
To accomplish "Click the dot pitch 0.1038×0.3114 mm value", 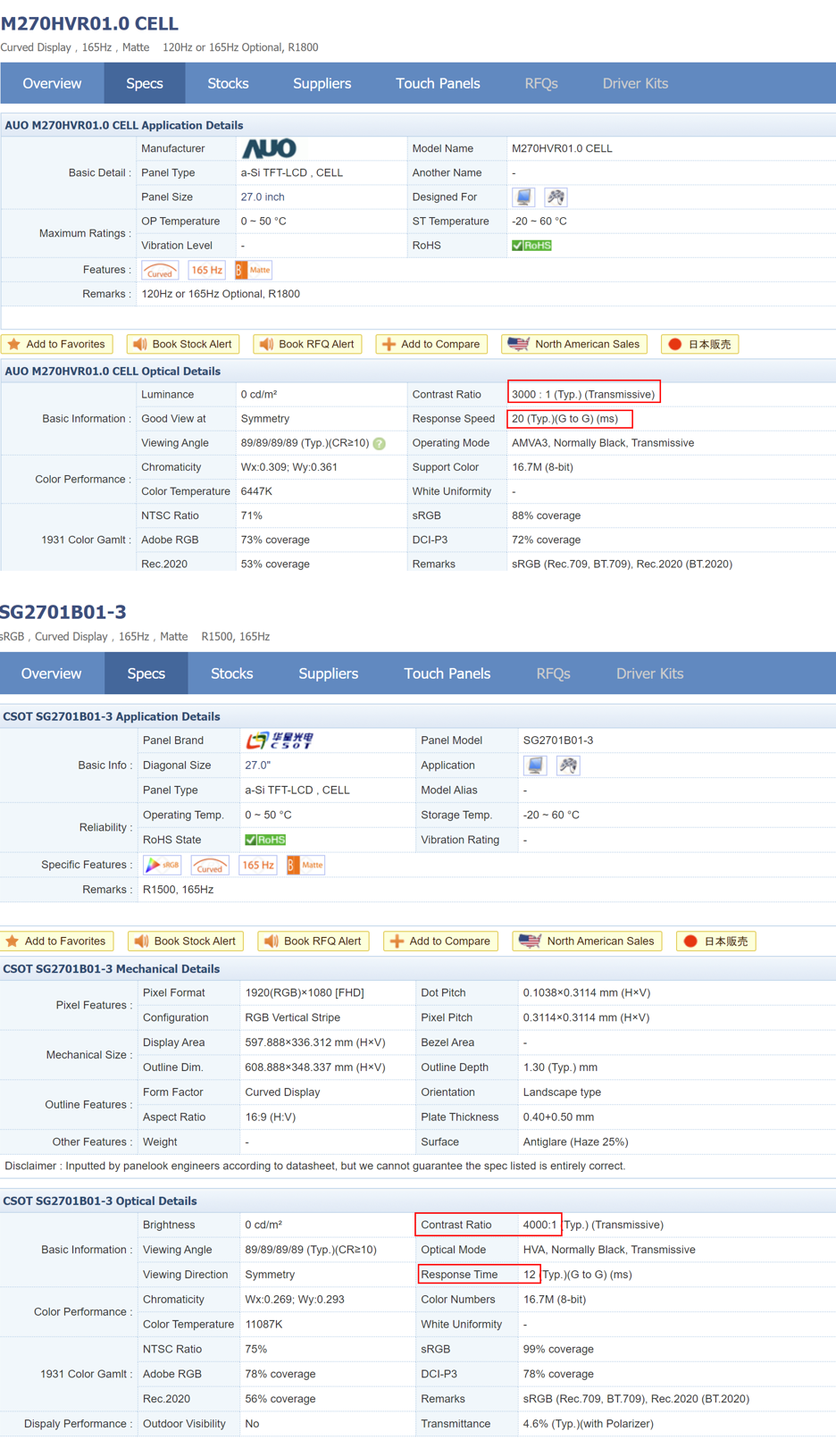I will [587, 993].
